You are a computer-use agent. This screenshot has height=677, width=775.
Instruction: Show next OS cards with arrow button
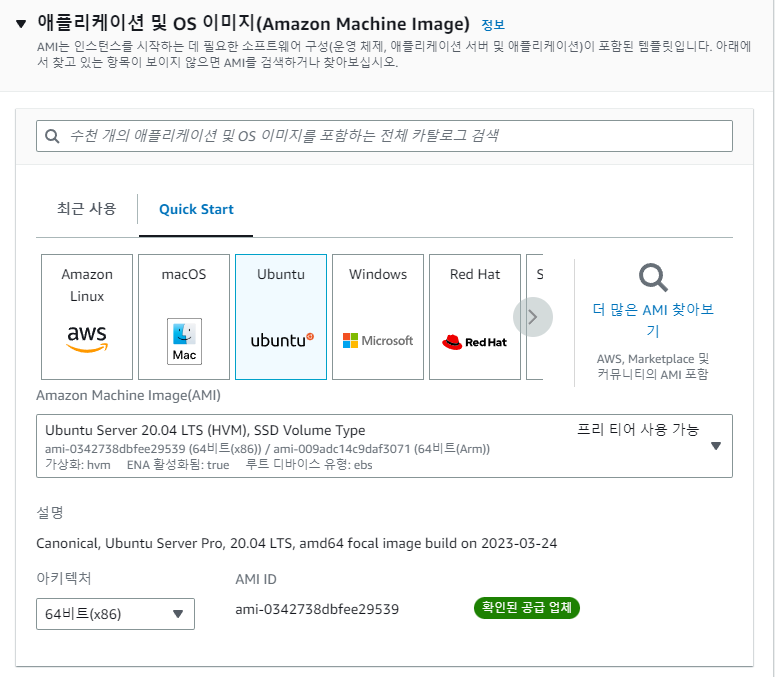click(533, 317)
